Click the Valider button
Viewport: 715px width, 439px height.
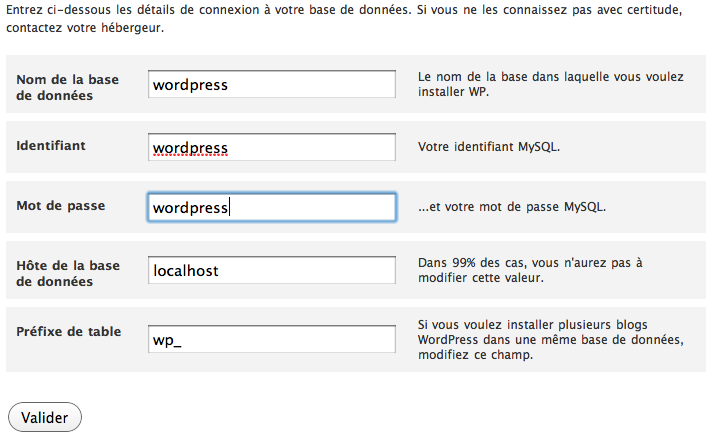click(45, 417)
